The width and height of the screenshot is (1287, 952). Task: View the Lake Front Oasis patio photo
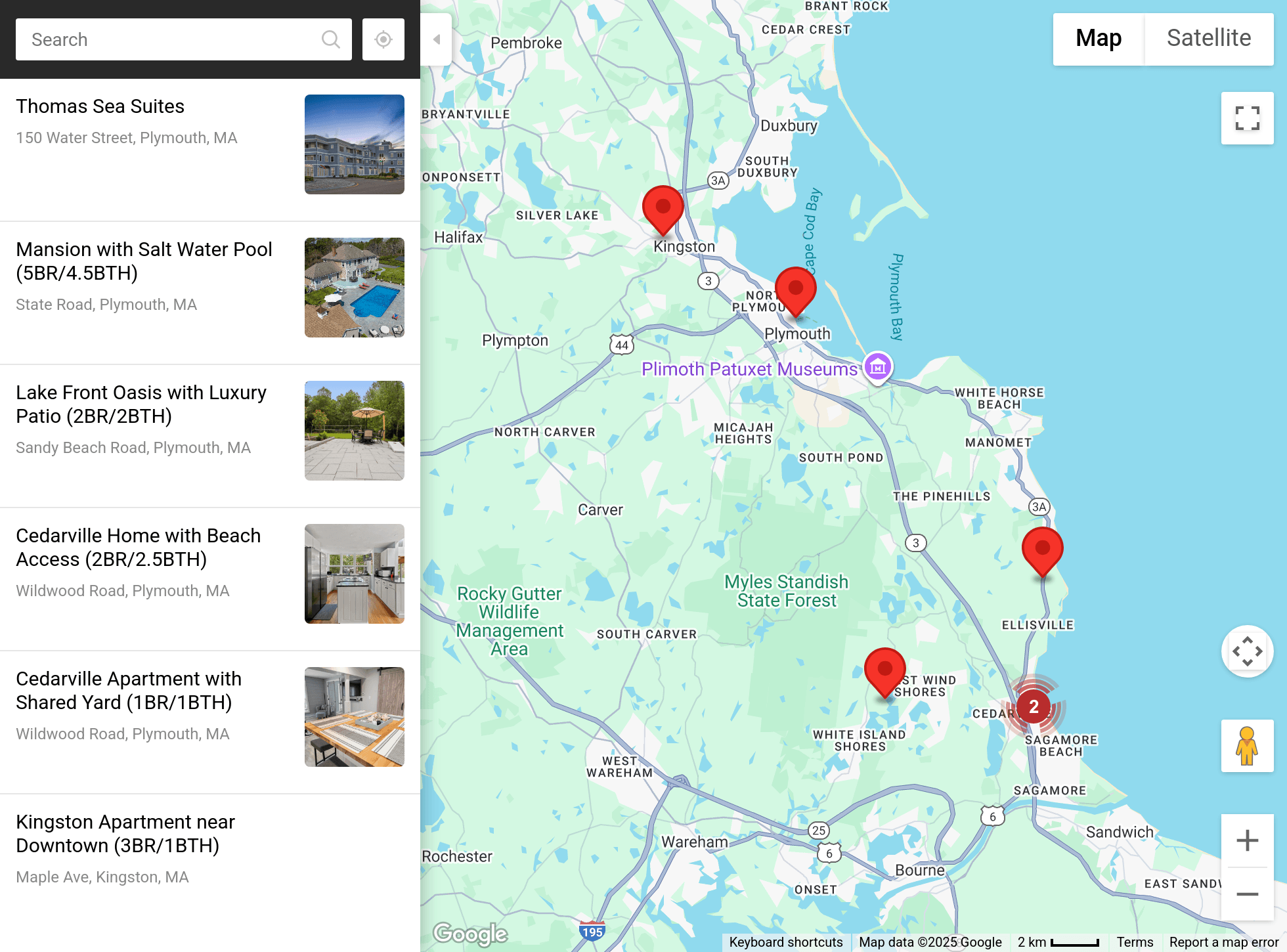pyautogui.click(x=355, y=431)
